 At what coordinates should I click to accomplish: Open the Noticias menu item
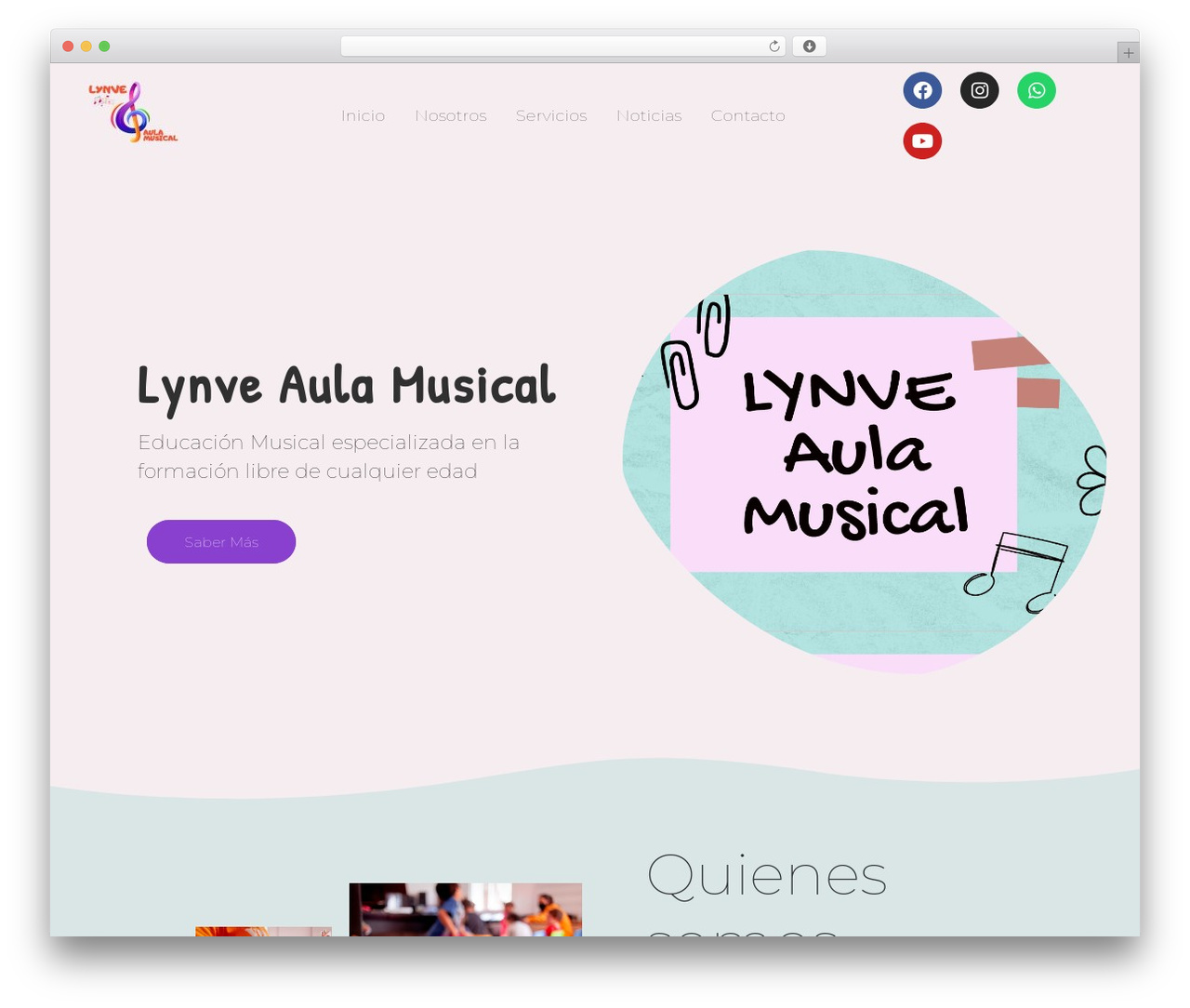pos(649,115)
